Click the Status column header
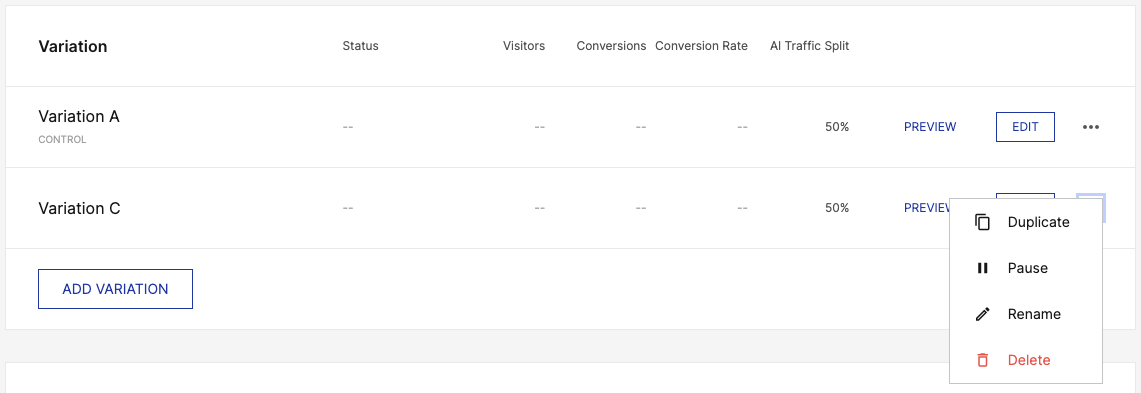This screenshot has height=393, width=1141. point(360,46)
